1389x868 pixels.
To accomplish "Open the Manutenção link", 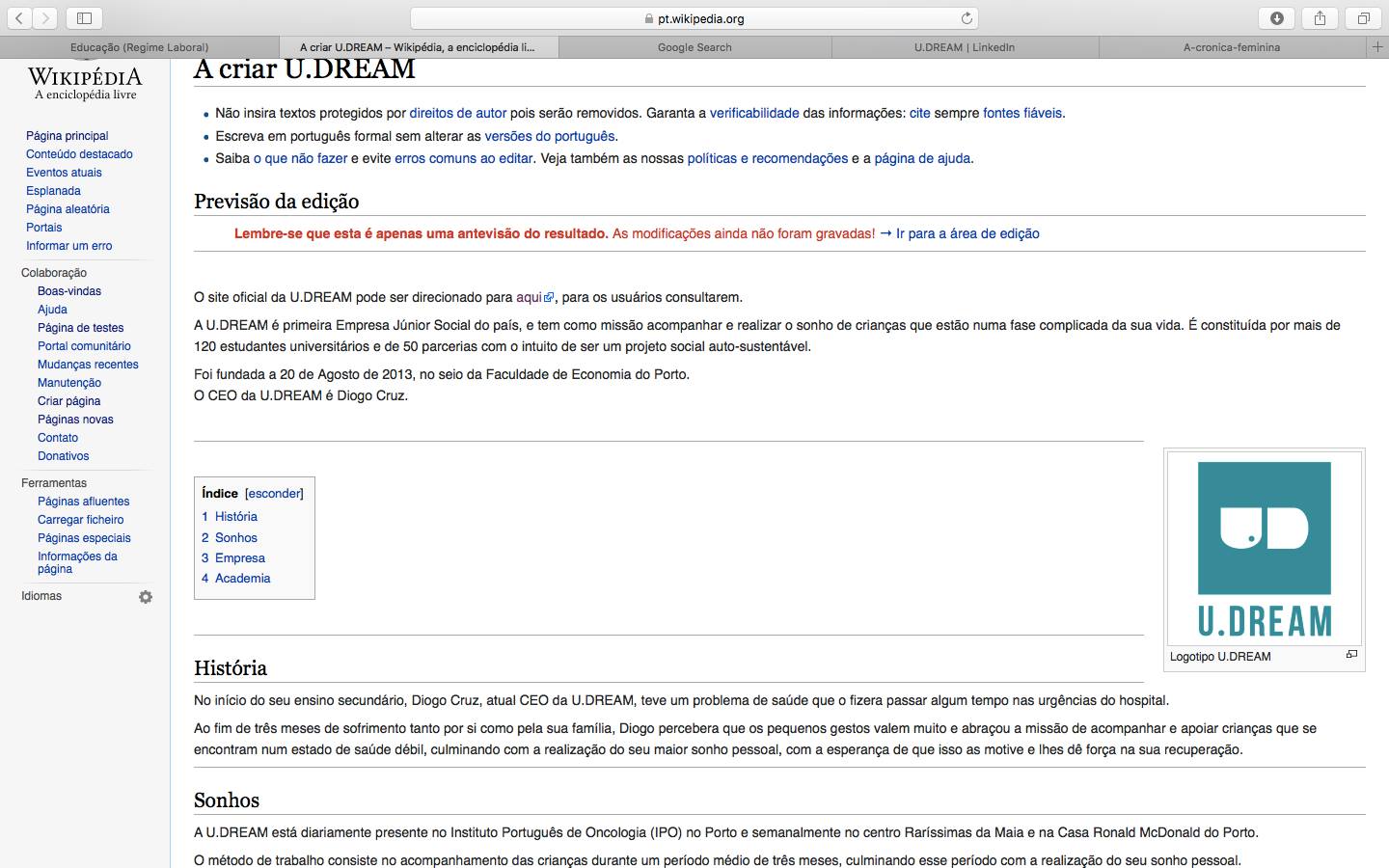I will (69, 383).
